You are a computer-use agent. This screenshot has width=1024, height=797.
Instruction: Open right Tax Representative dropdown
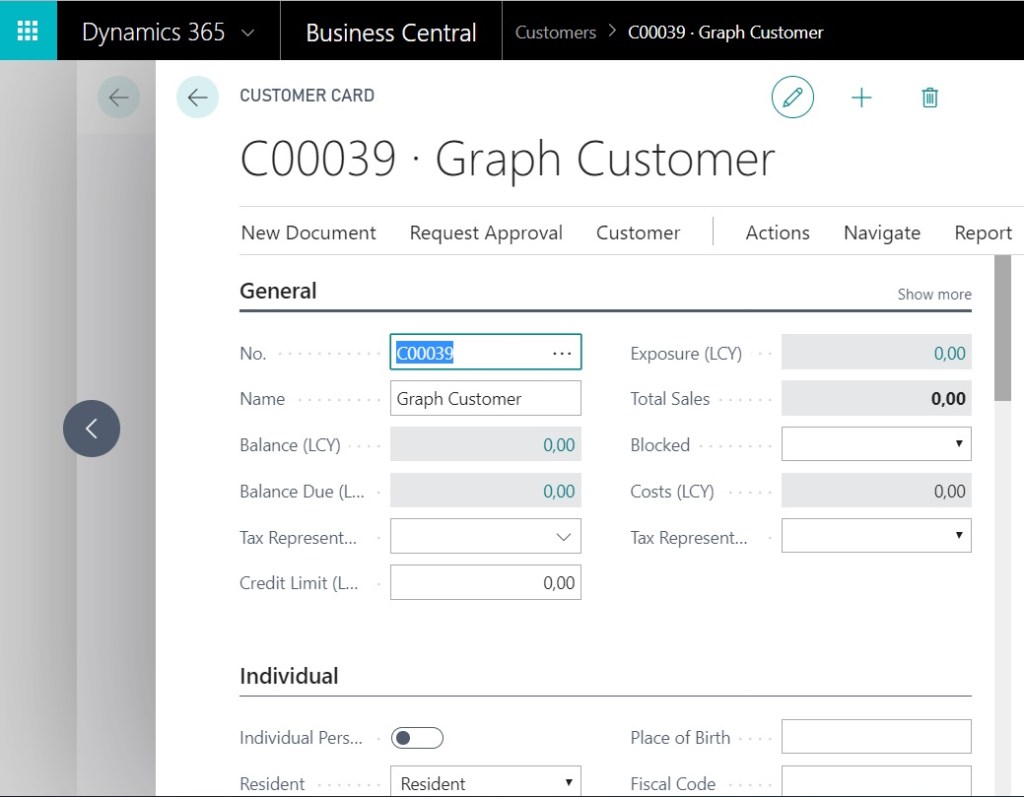[x=876, y=536]
